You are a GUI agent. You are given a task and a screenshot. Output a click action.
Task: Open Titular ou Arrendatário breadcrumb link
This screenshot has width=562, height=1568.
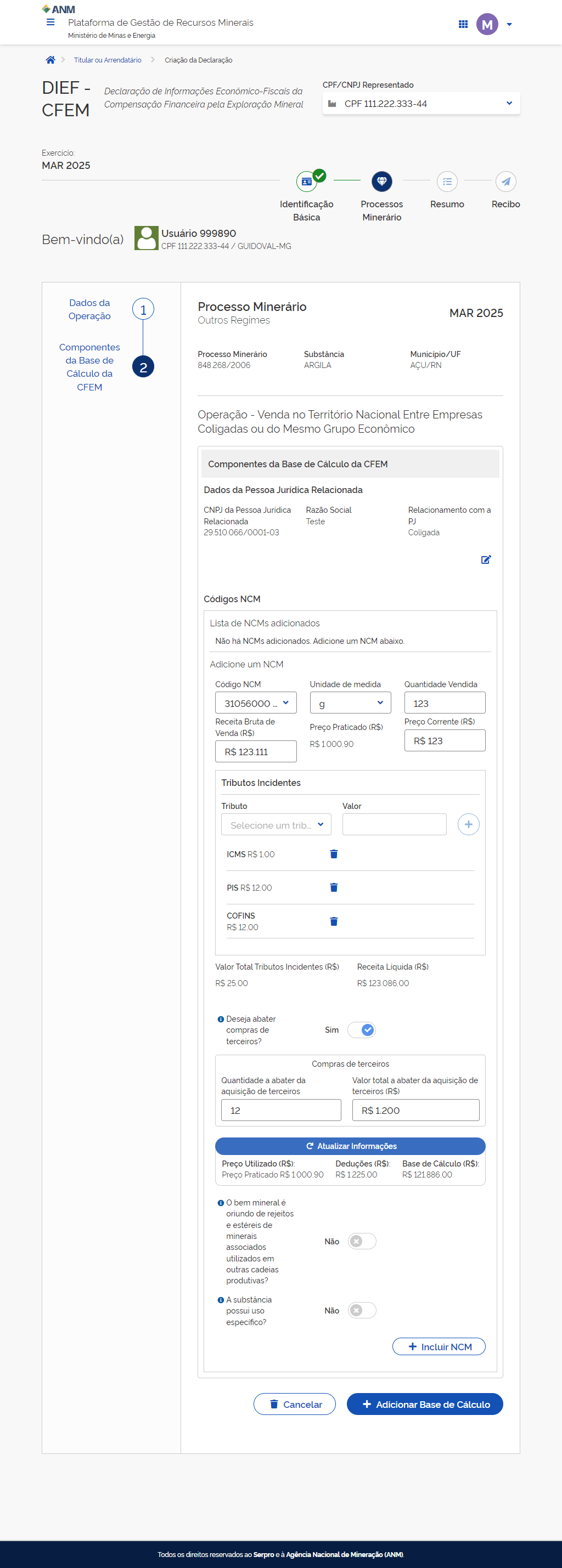107,60
